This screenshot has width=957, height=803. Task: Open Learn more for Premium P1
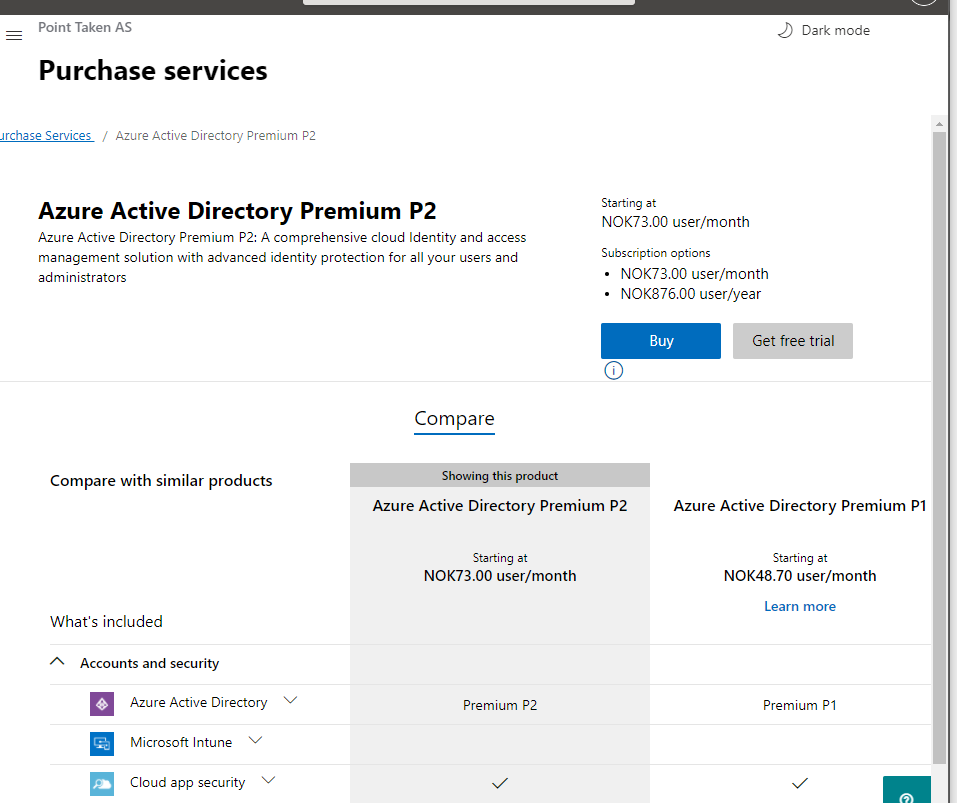(800, 607)
